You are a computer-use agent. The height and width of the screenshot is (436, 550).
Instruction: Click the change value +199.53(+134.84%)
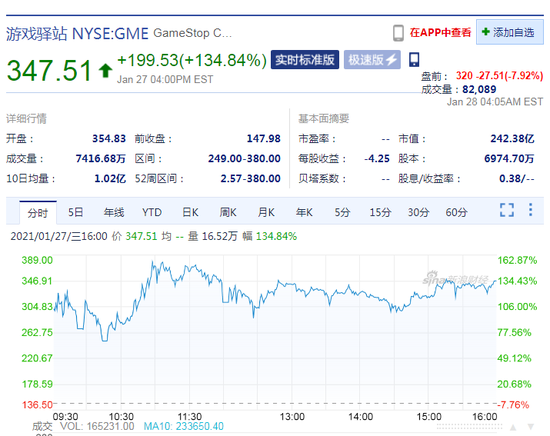[x=192, y=60]
